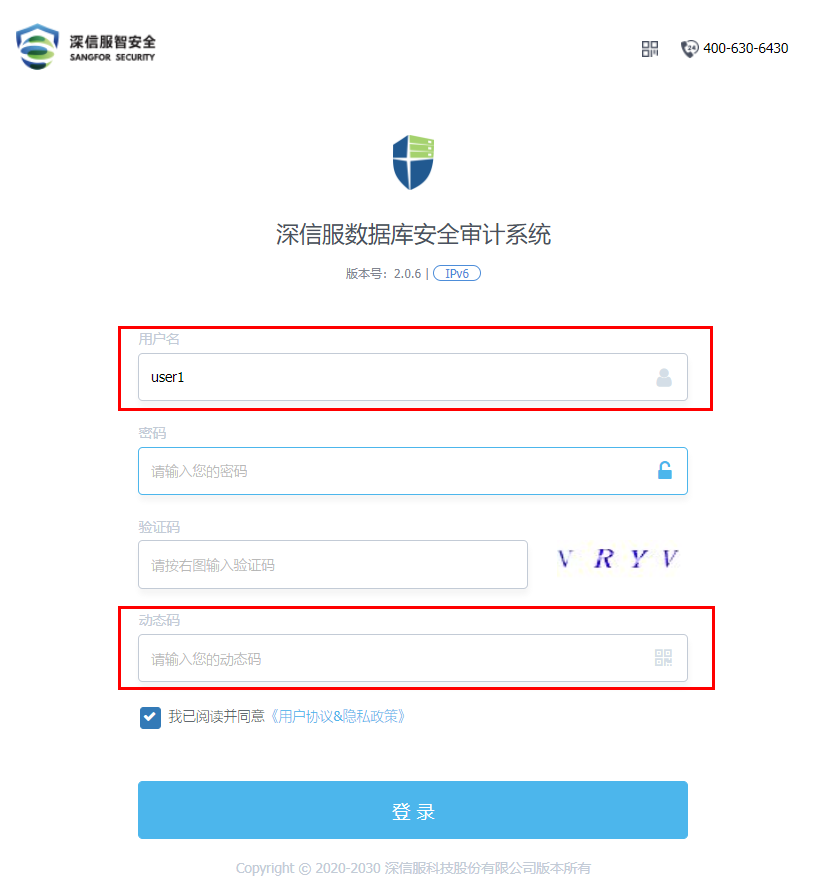Viewport: 821px width, 889px height.
Task: Click the password input field
Action: pyautogui.click(x=413, y=471)
